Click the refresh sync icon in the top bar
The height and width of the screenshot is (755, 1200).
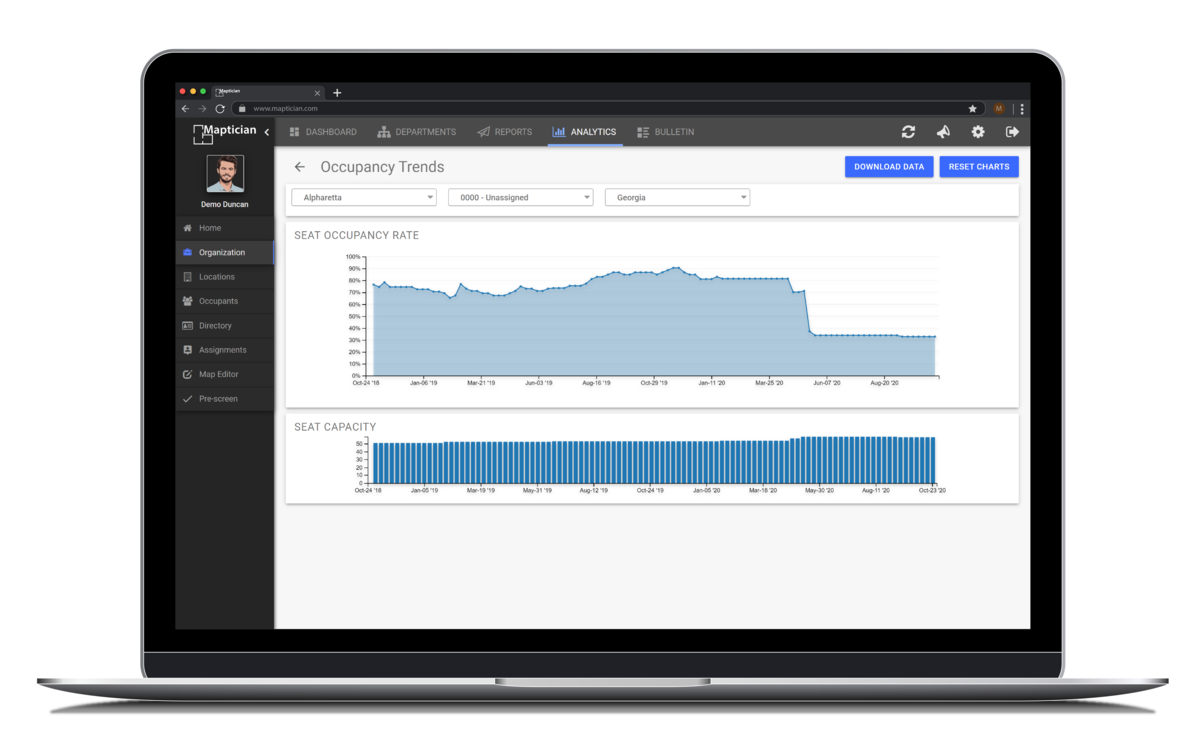[908, 132]
